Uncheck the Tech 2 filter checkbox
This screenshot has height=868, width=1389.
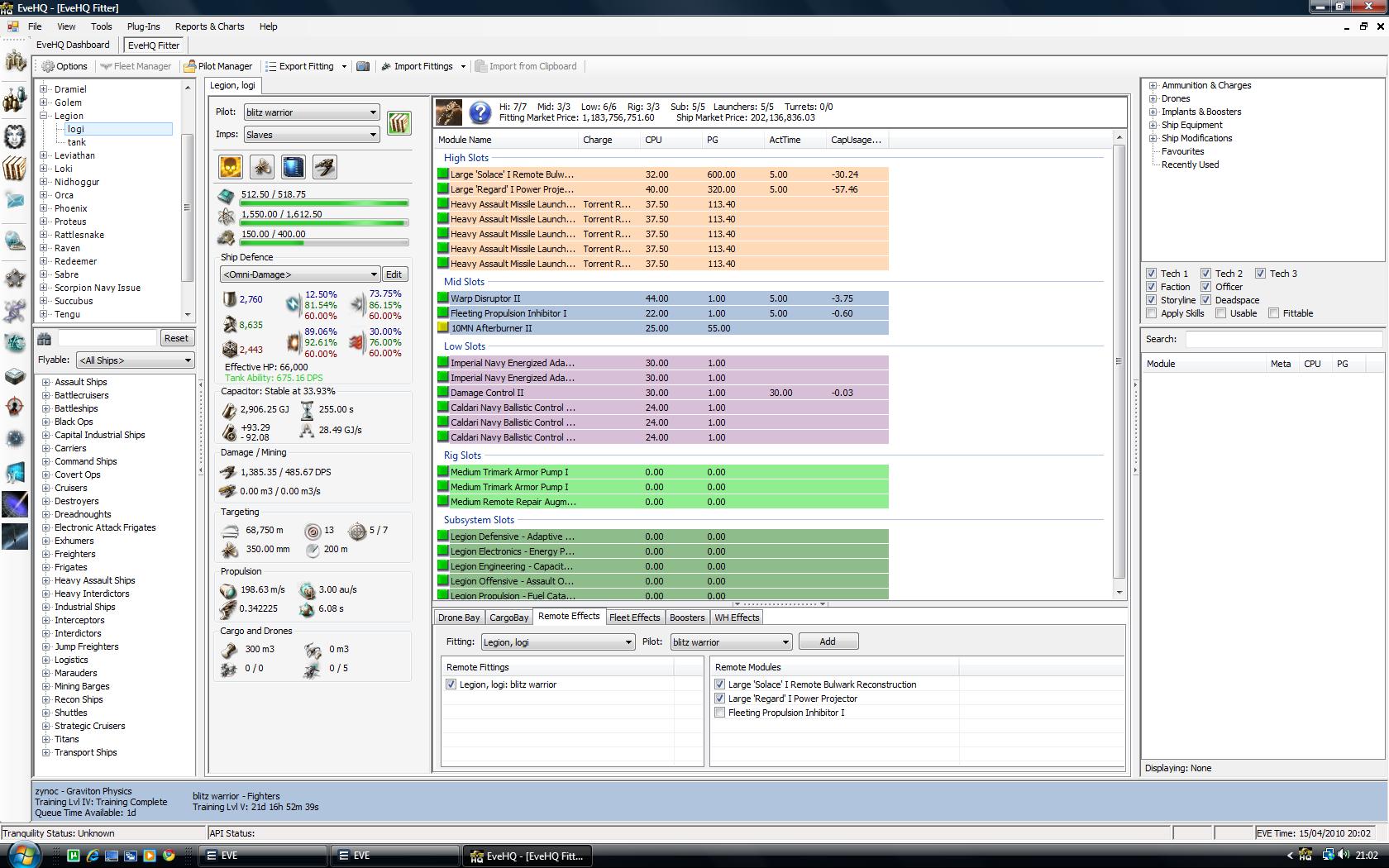click(x=1206, y=274)
